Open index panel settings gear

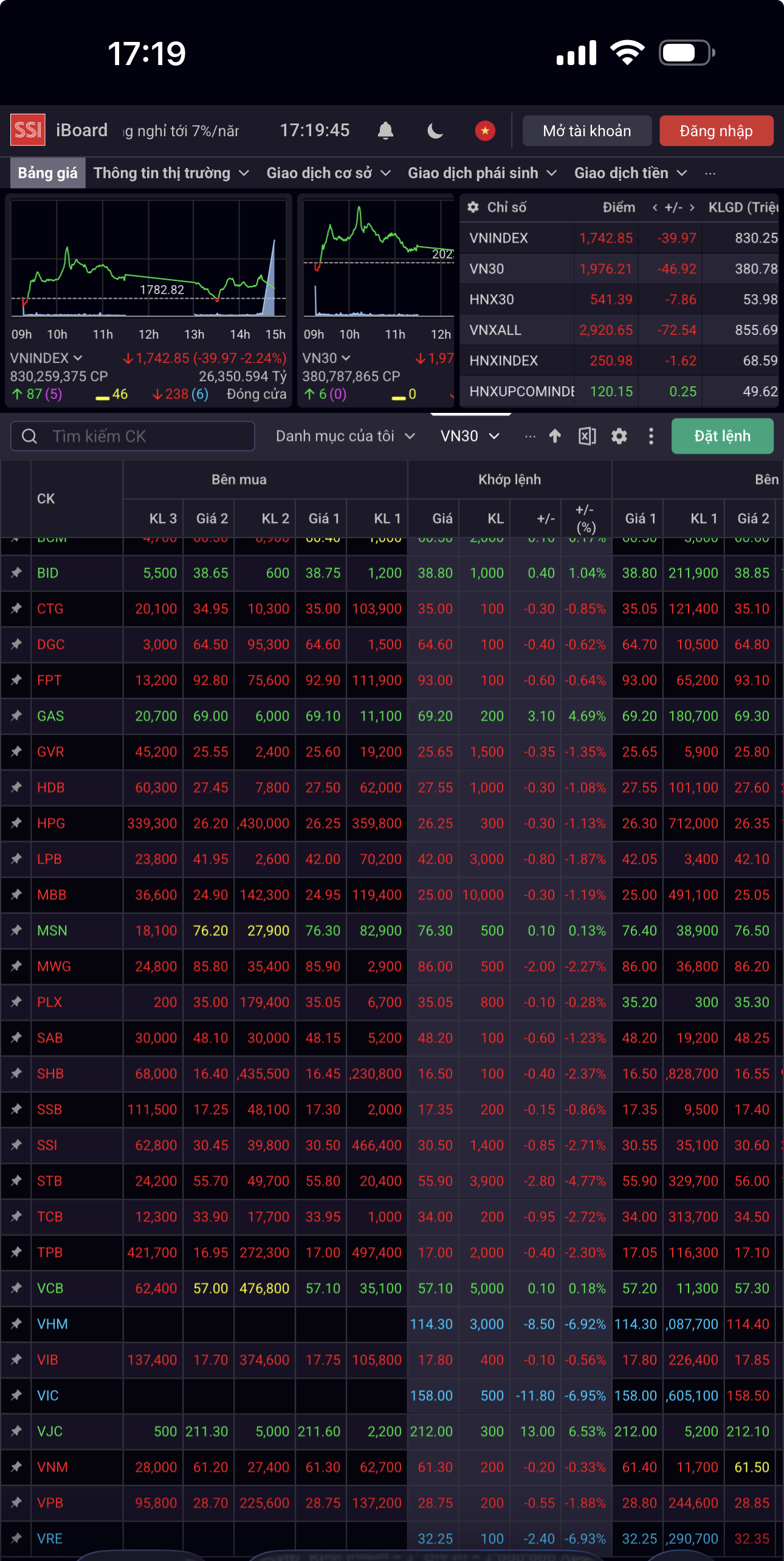(473, 207)
